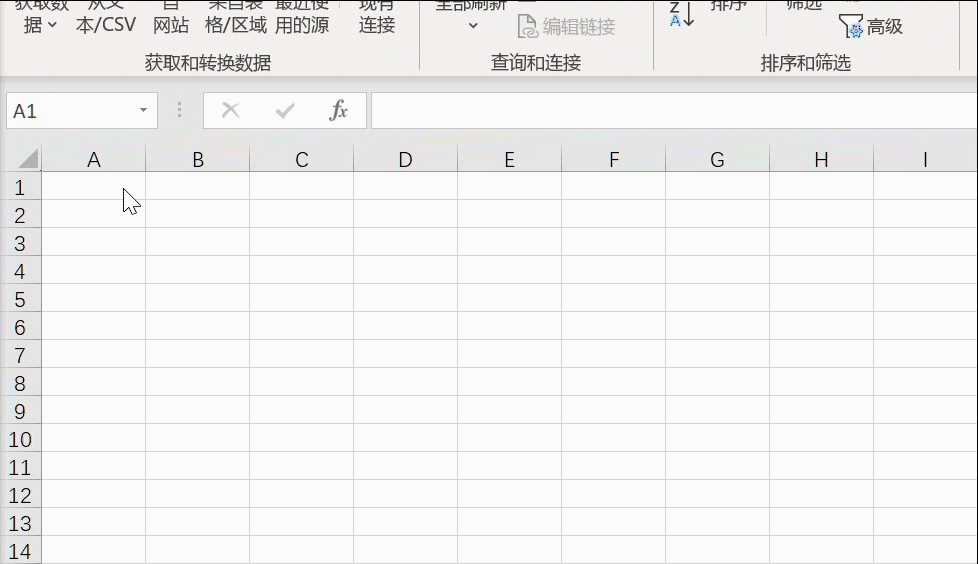Open the Get Data (获取数据) dropdown
978x564 pixels.
click(x=41, y=17)
